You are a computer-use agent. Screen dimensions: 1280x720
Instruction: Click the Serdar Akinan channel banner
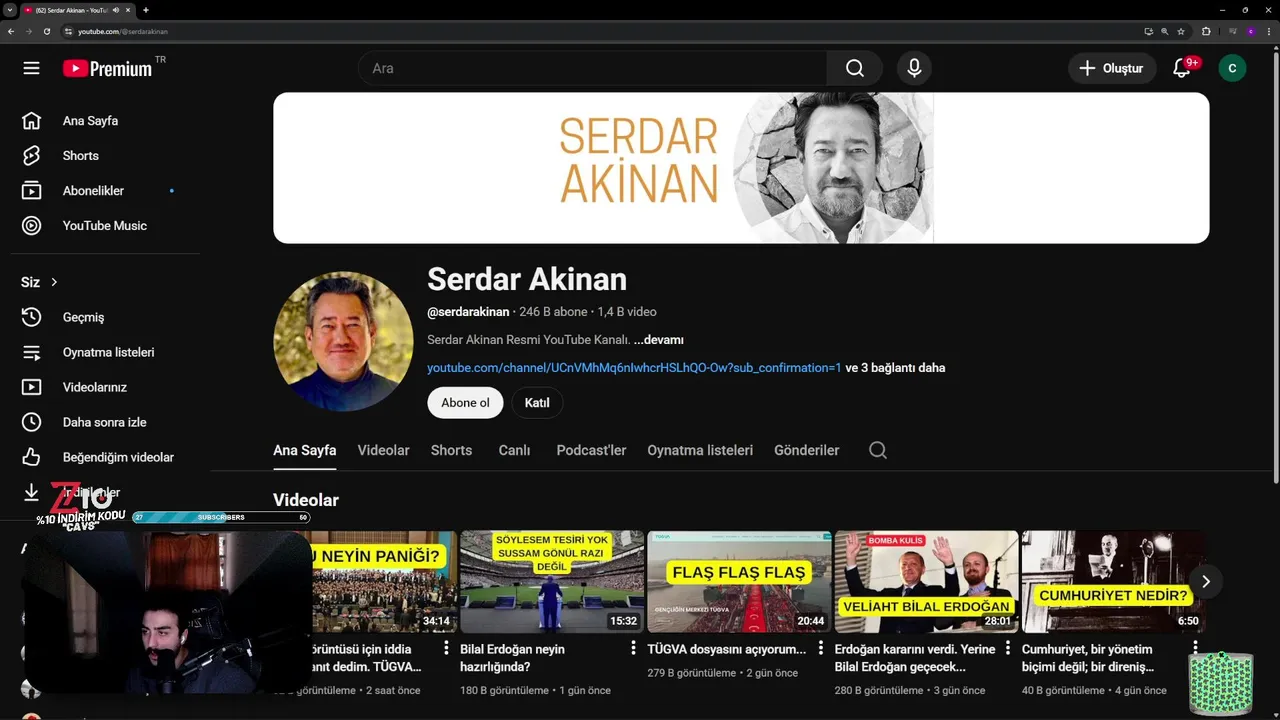741,168
